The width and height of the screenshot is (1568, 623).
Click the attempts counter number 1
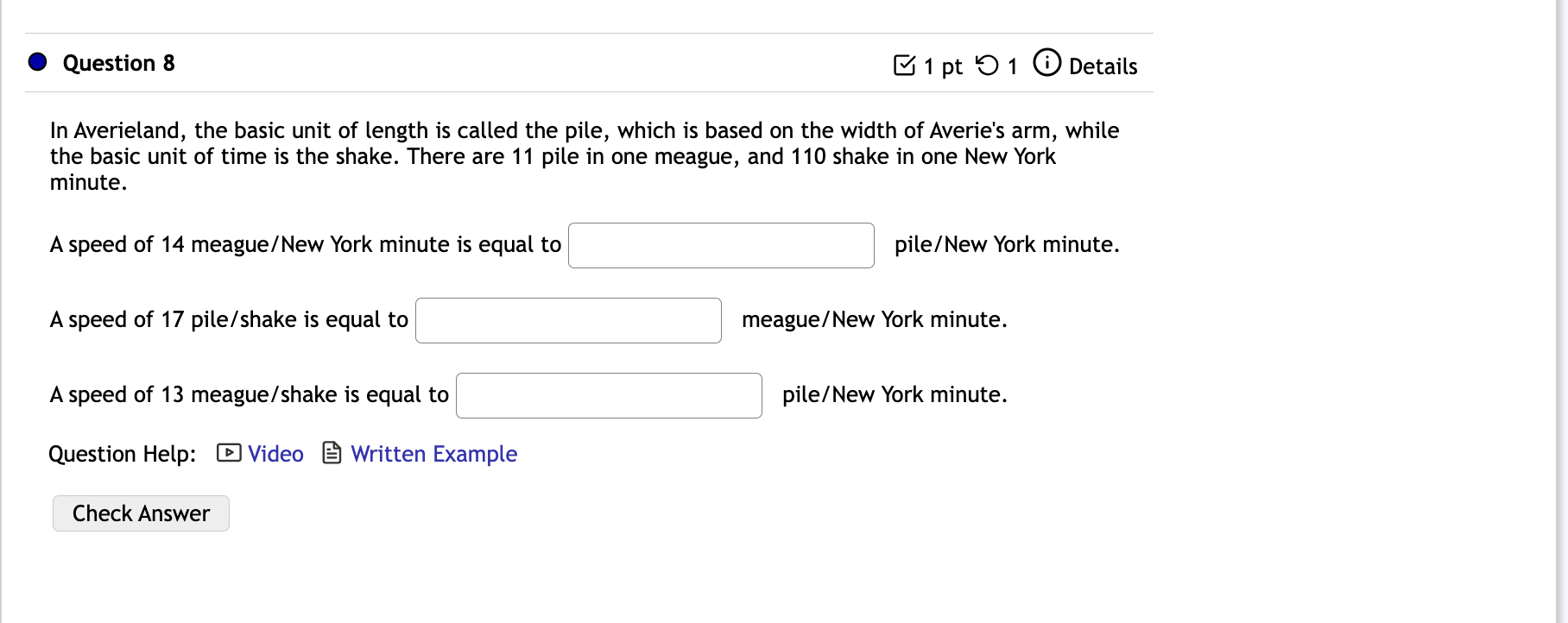1012,66
